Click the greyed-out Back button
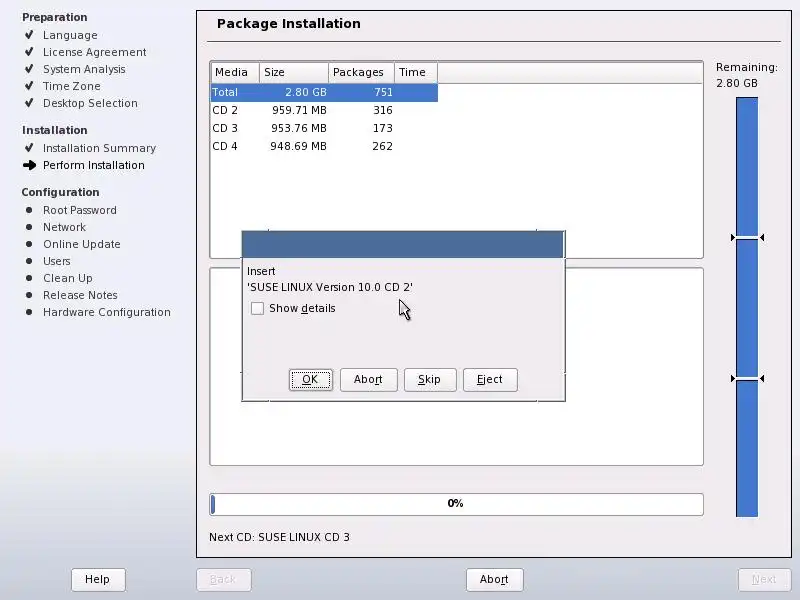Screen dimensions: 800x600 pyautogui.click(x=223, y=580)
